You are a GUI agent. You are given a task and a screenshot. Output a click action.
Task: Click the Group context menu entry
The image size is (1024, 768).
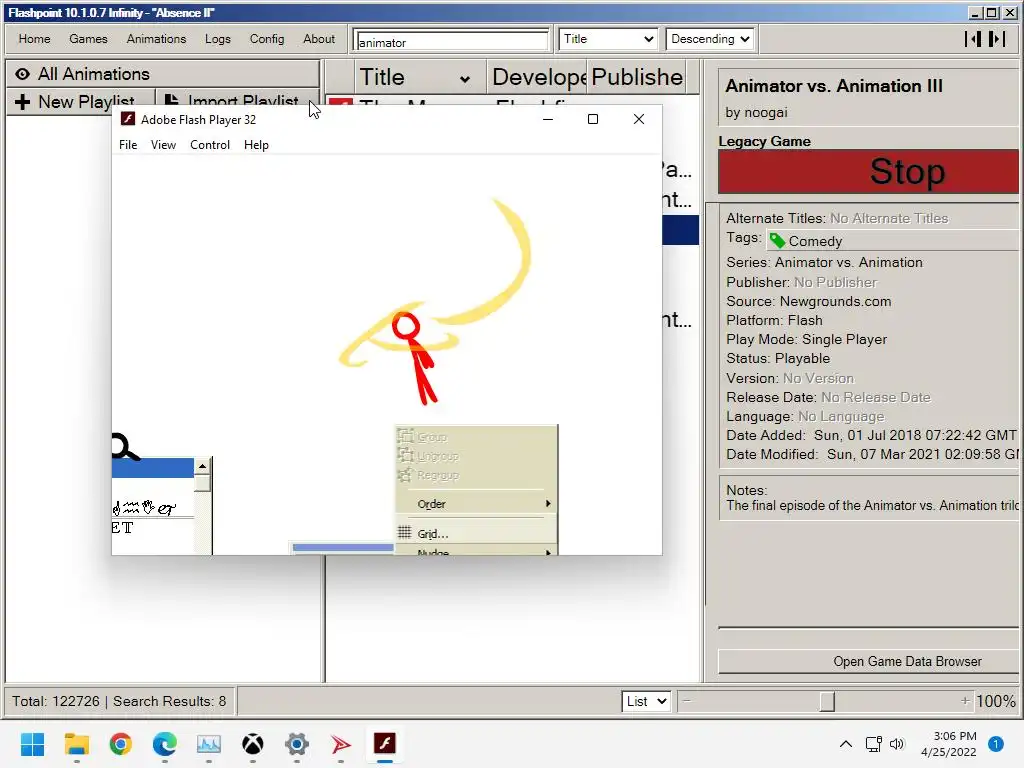(477, 437)
